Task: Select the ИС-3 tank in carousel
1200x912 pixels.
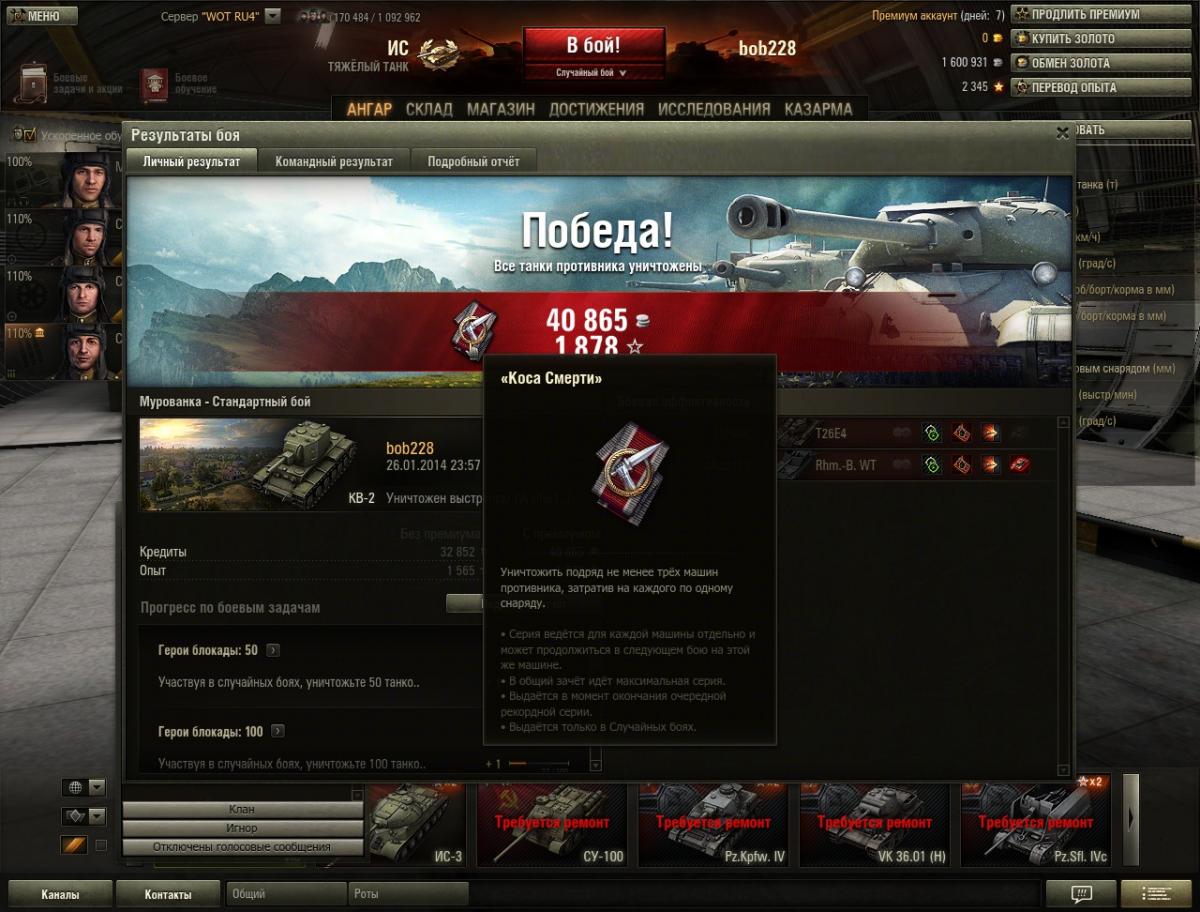Action: [412, 825]
